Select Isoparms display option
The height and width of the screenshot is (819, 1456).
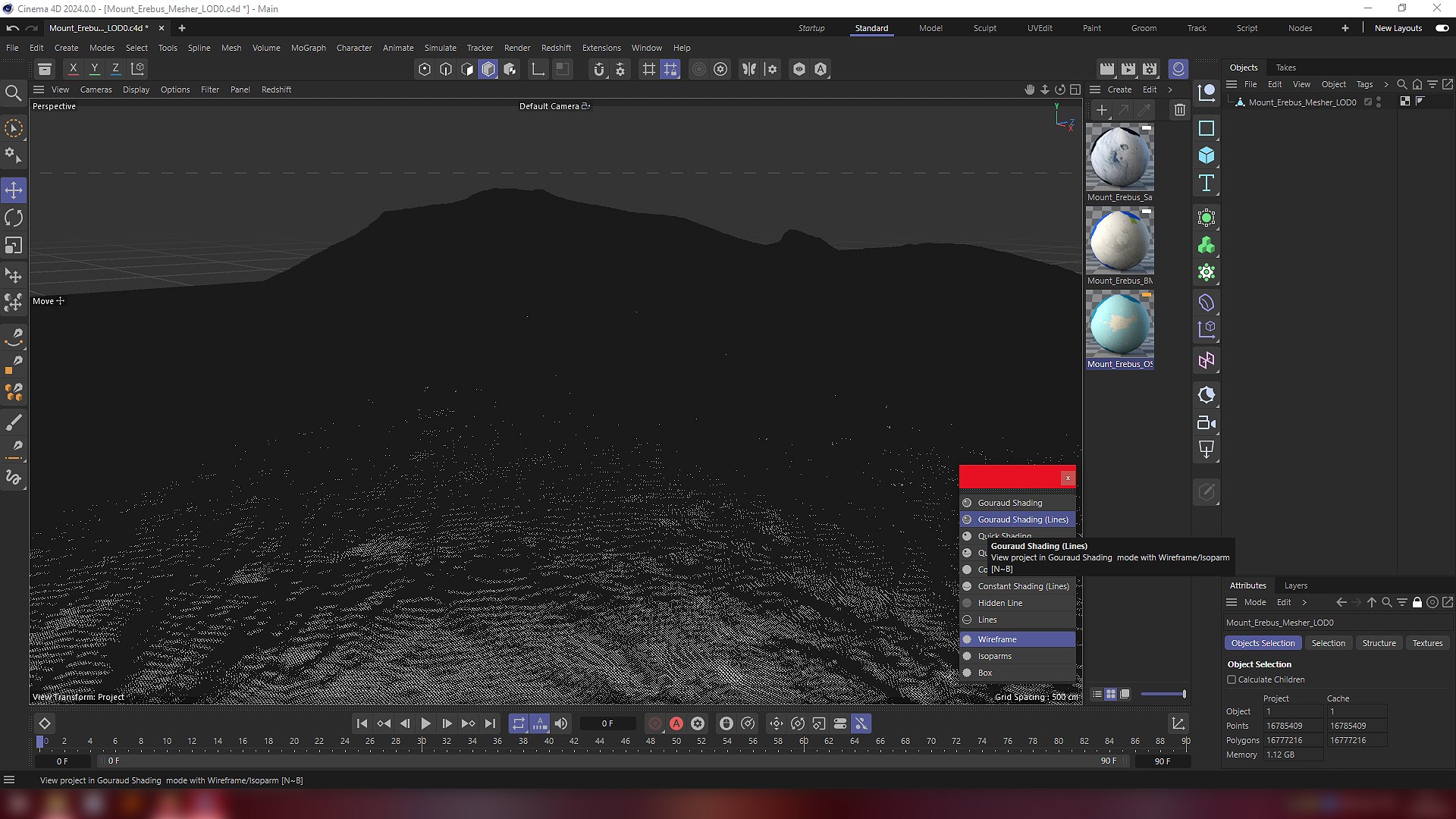click(1018, 656)
